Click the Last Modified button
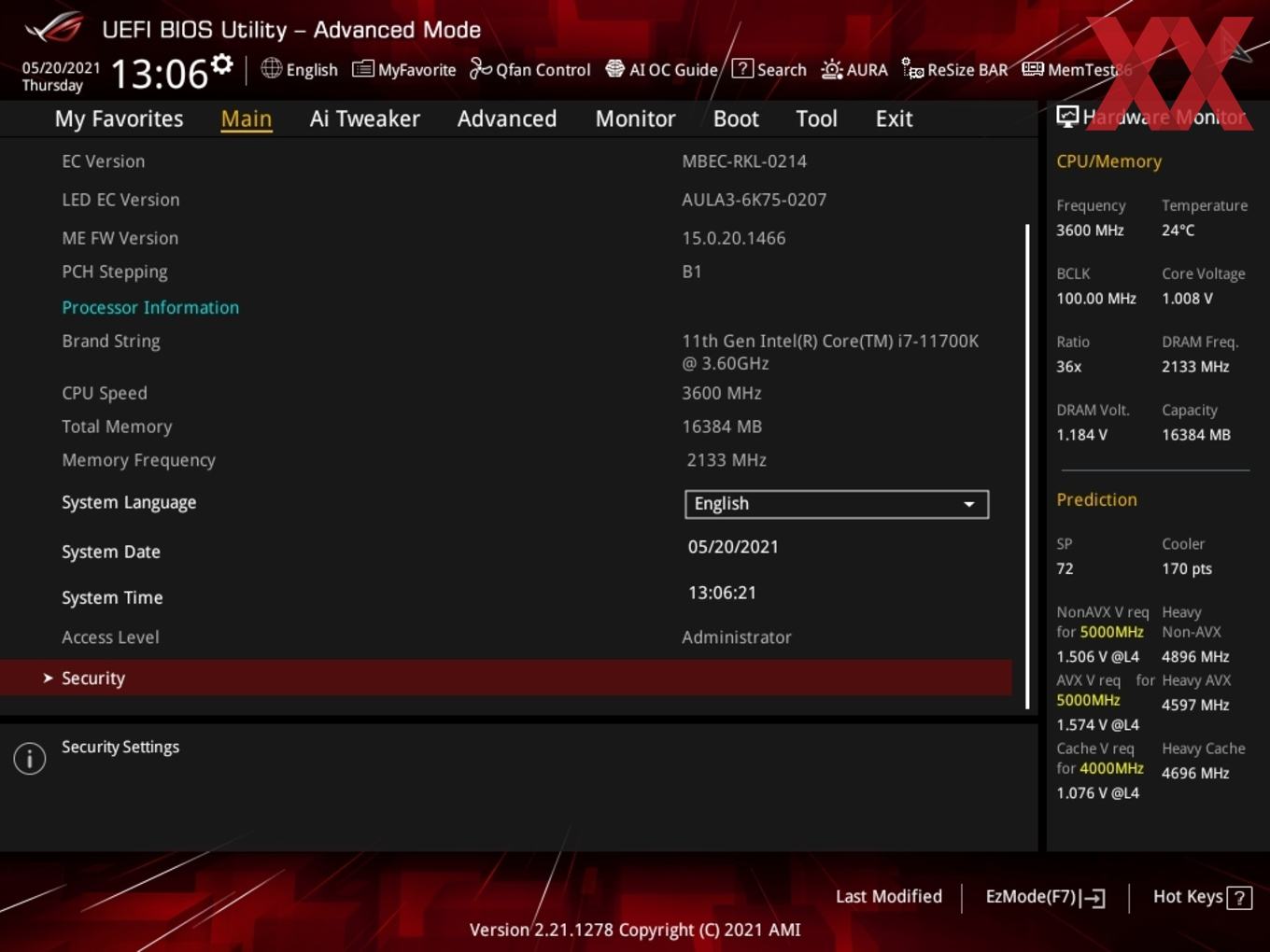This screenshot has height=952, width=1270. pyautogui.click(x=889, y=896)
